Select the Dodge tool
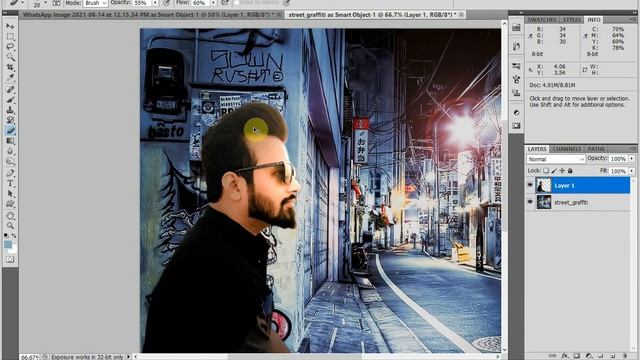Screen dimensions: 640x360 10,161
